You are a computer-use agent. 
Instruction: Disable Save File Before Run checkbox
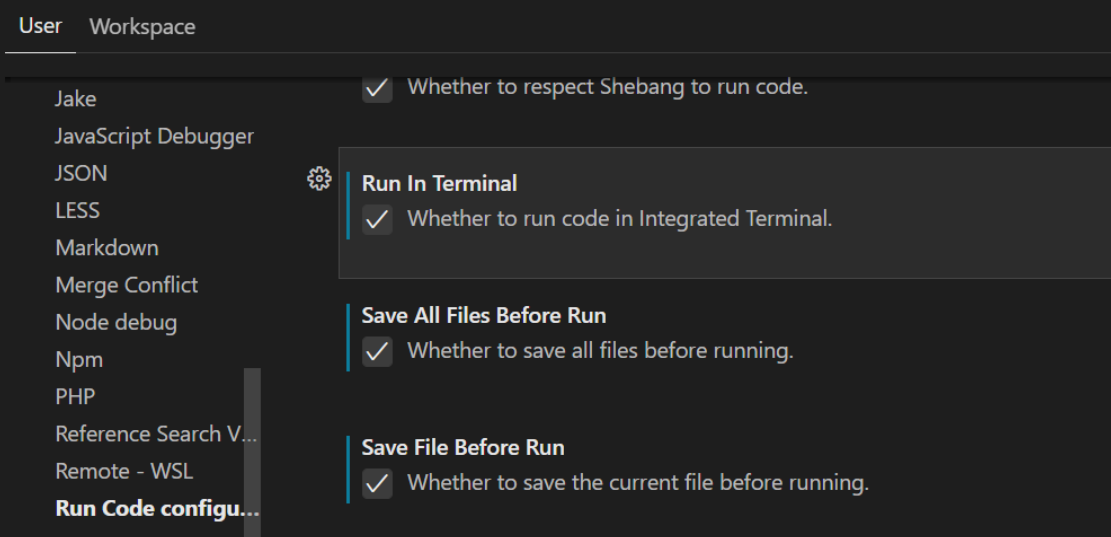377,484
